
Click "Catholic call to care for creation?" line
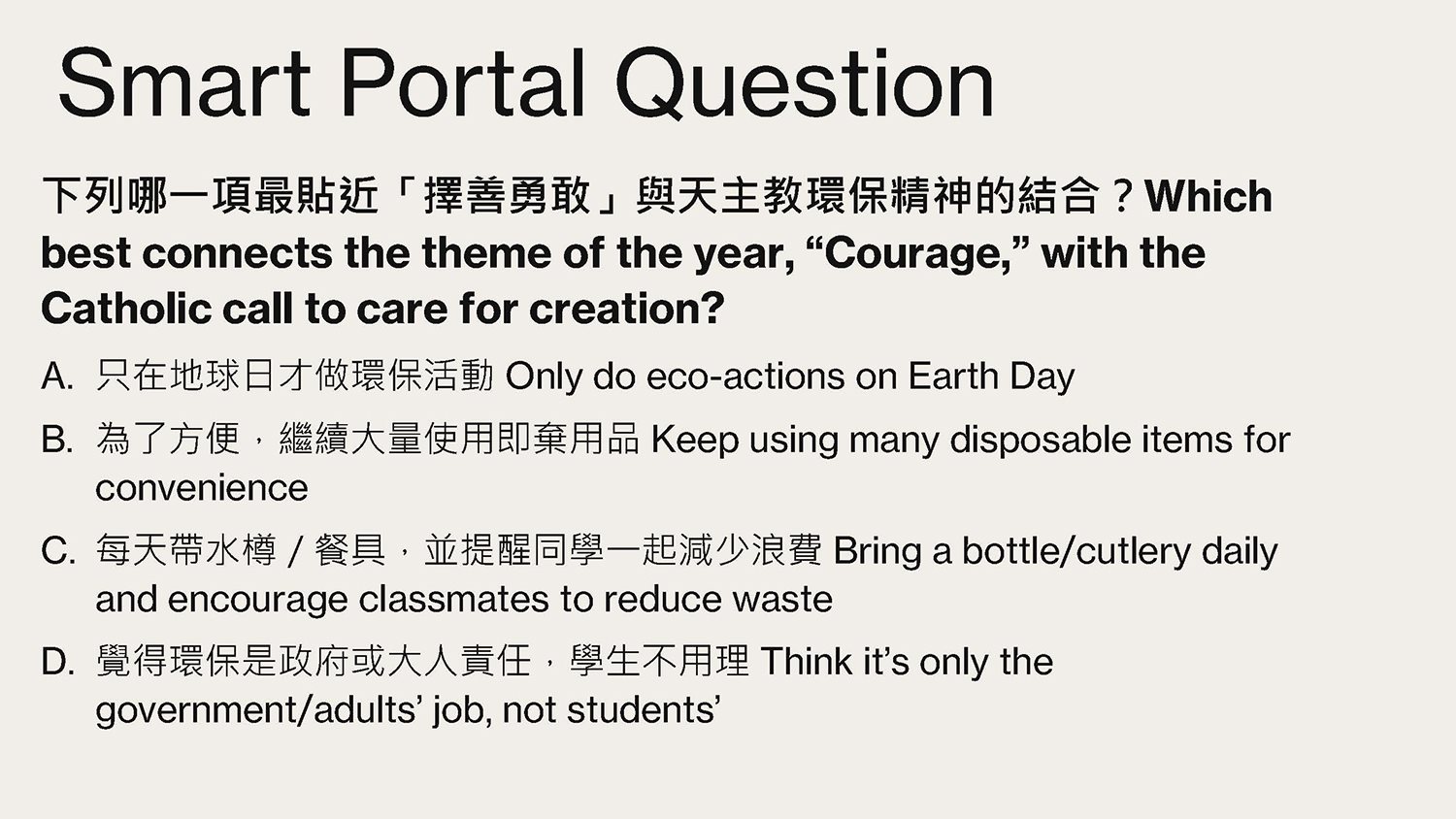coord(382,310)
